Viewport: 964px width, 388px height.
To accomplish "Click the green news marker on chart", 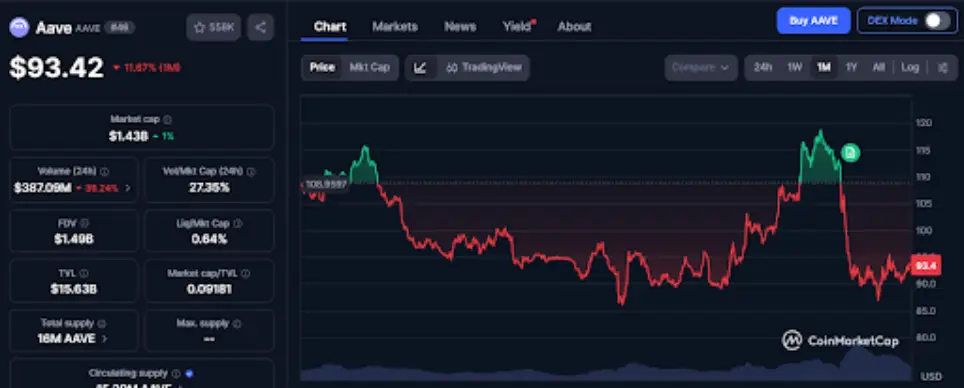I will pos(850,152).
